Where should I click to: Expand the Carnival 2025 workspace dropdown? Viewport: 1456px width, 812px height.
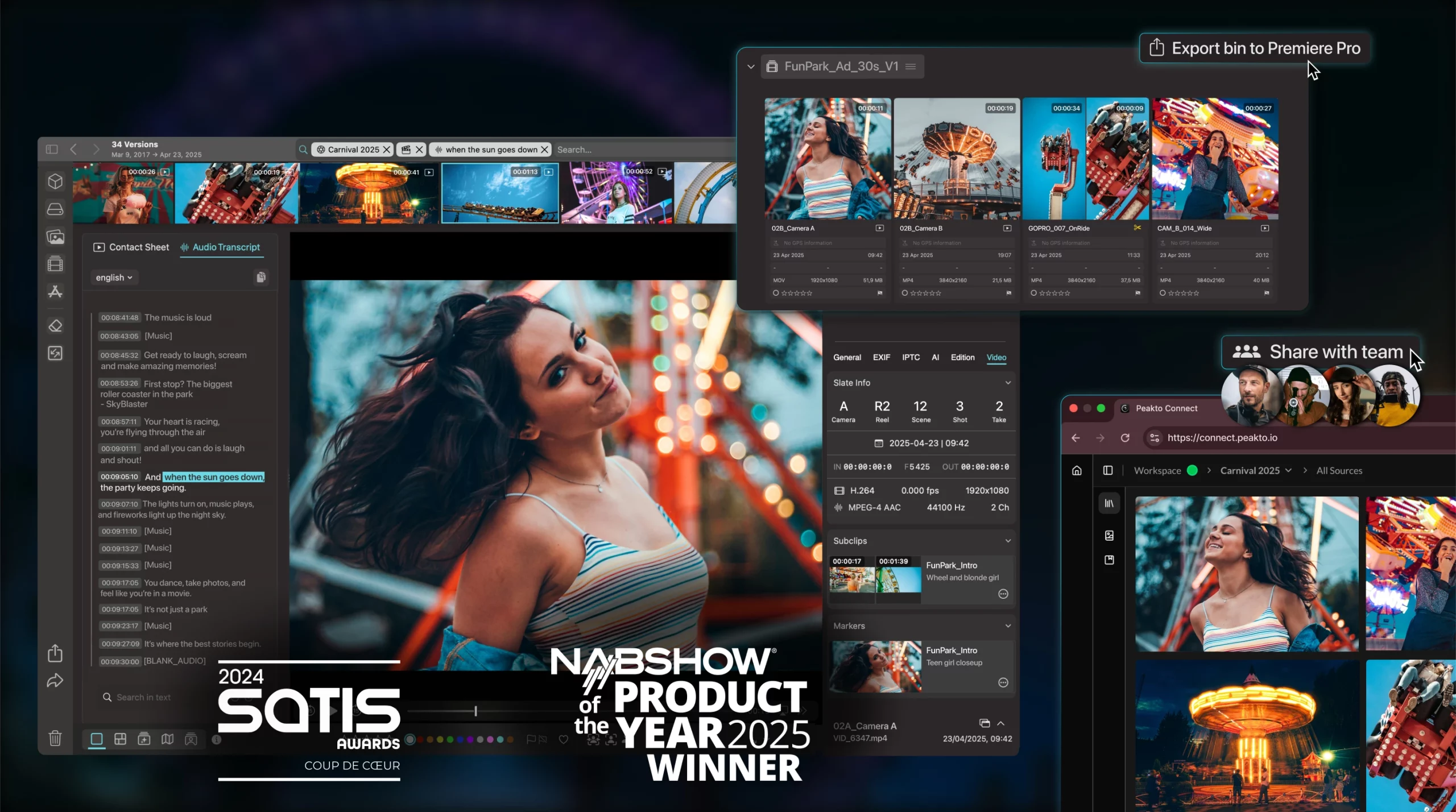(1288, 470)
